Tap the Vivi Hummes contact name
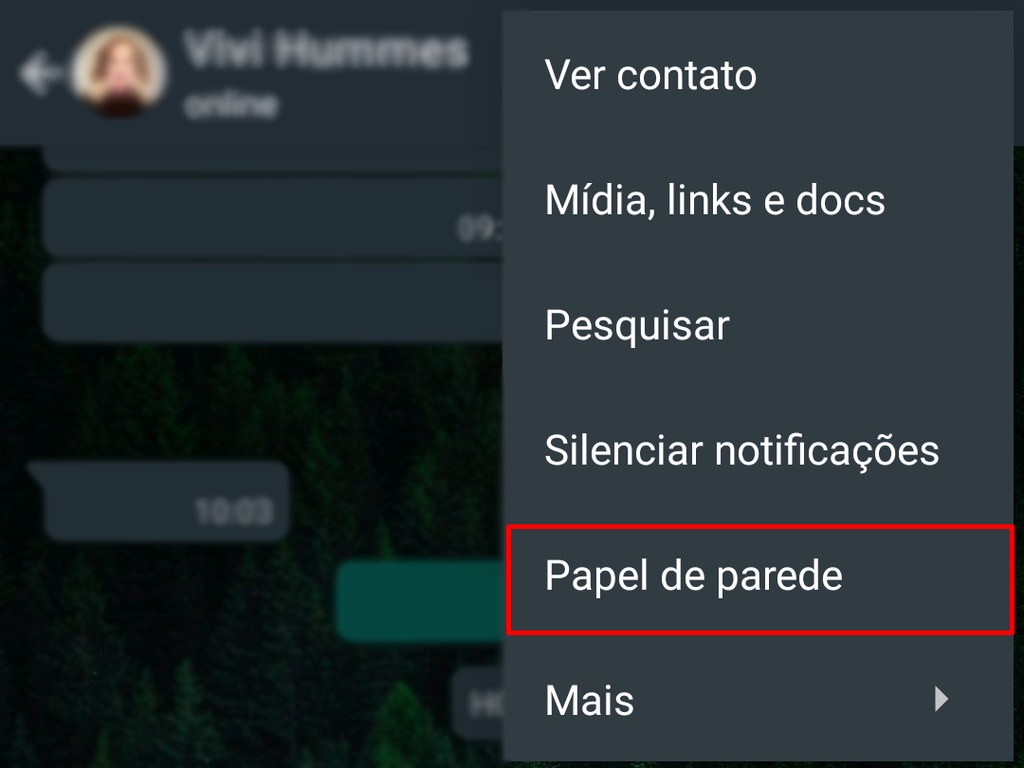This screenshot has width=1024, height=768. coord(326,50)
